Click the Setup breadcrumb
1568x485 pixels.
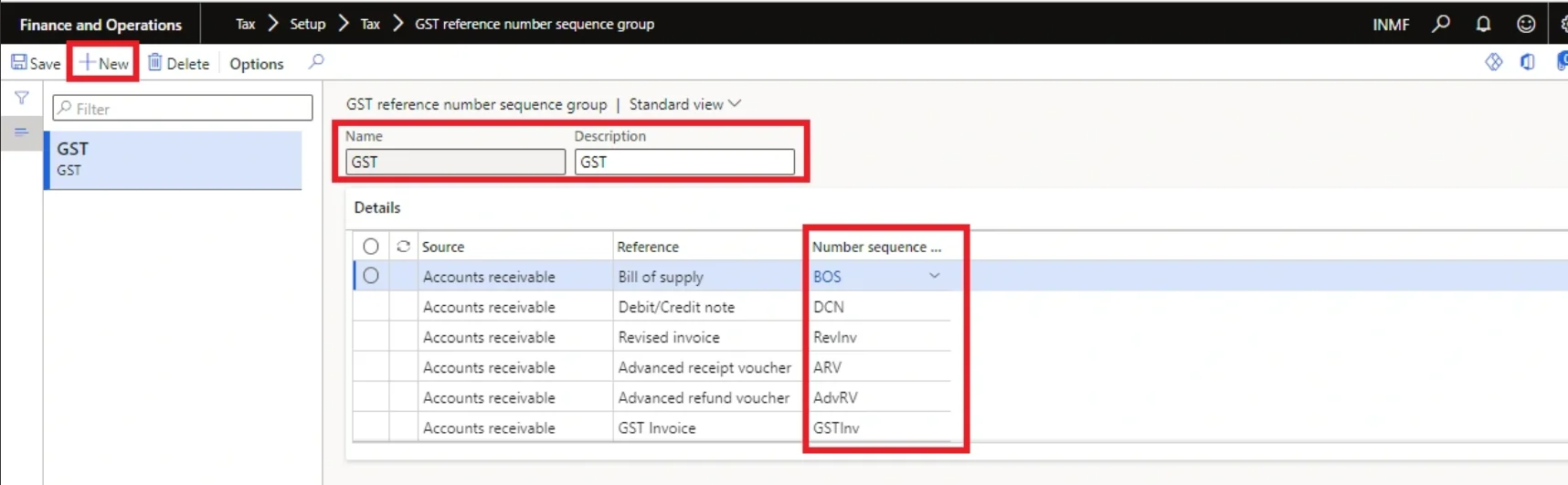point(307,24)
